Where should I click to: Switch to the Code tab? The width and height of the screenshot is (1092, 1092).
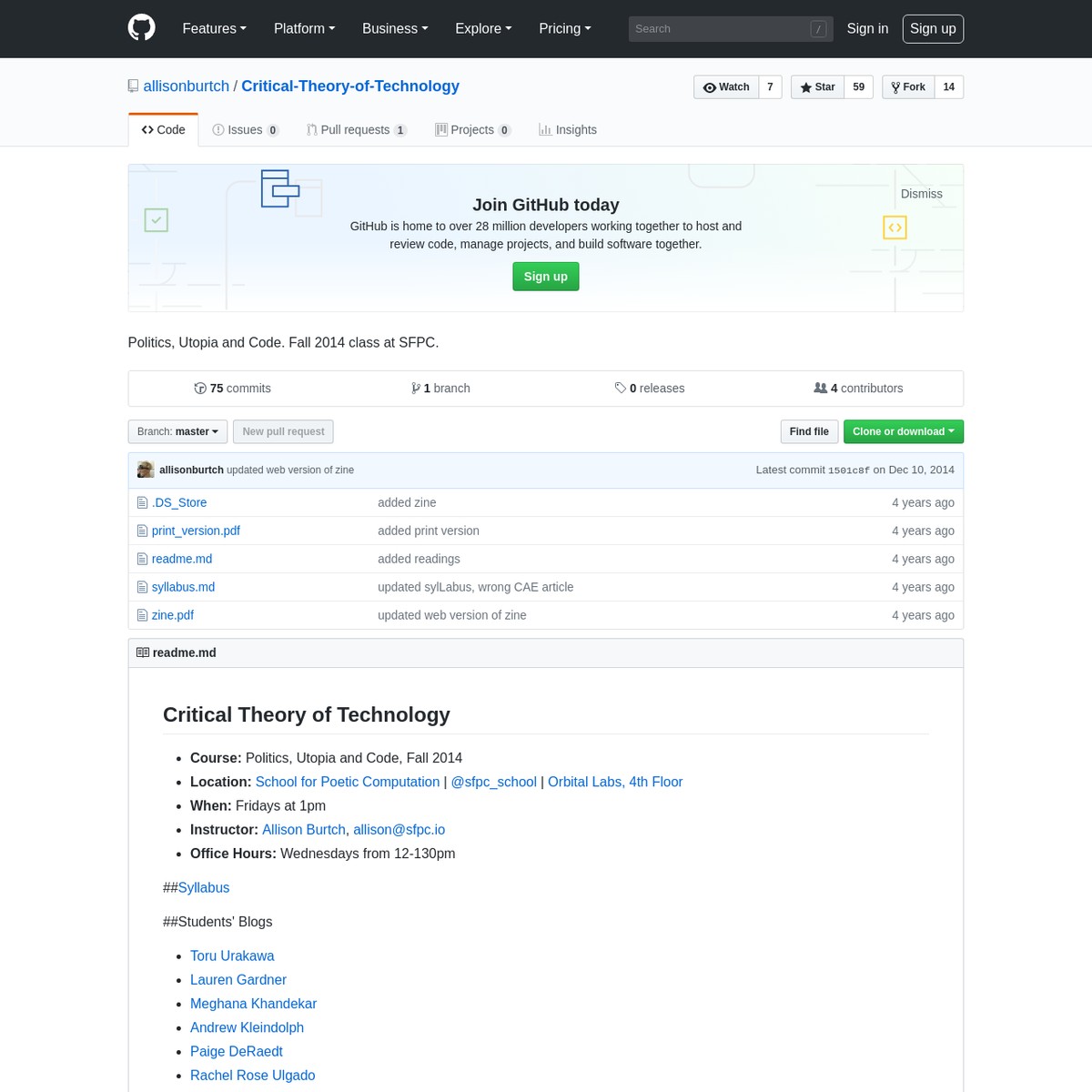pos(163,130)
